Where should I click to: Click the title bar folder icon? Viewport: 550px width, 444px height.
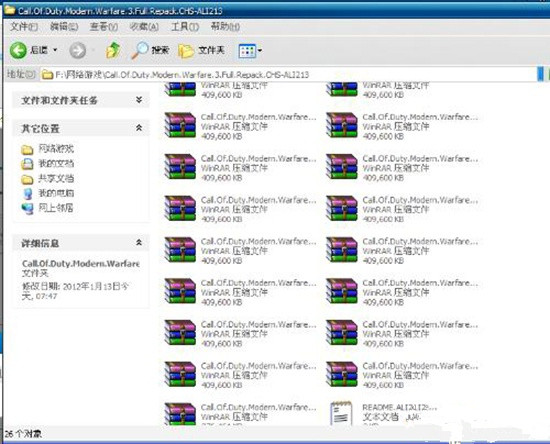pos(10,10)
